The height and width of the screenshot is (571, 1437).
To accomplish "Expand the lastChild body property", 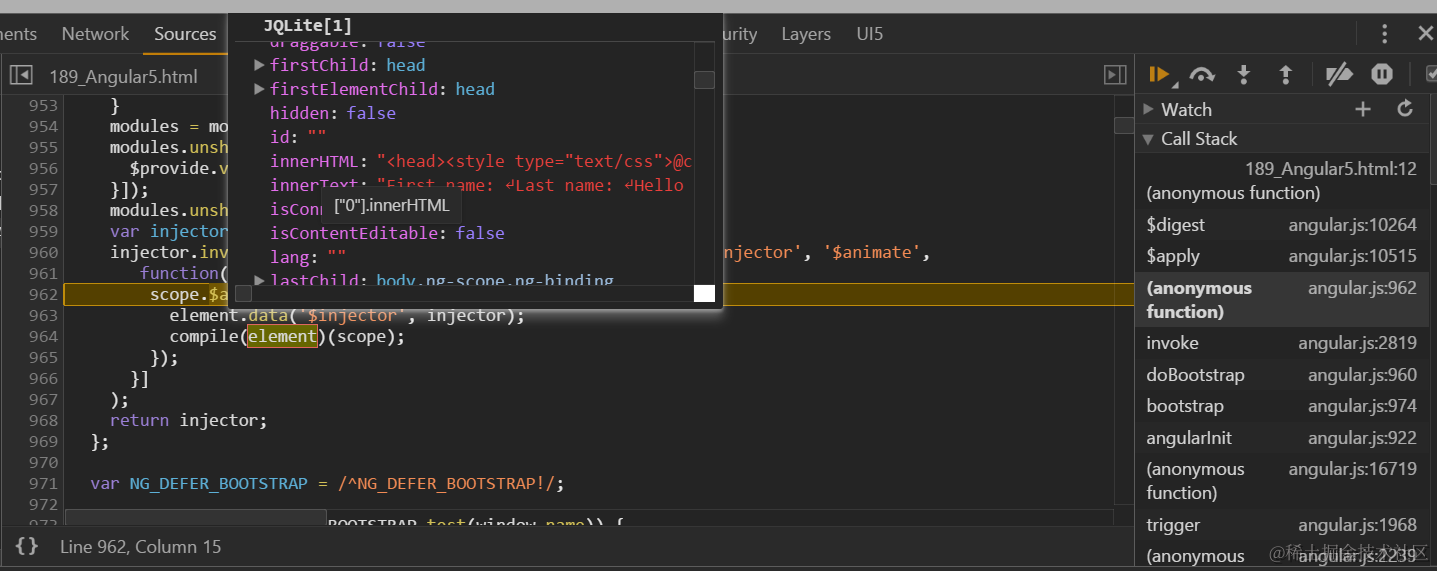I will [260, 280].
